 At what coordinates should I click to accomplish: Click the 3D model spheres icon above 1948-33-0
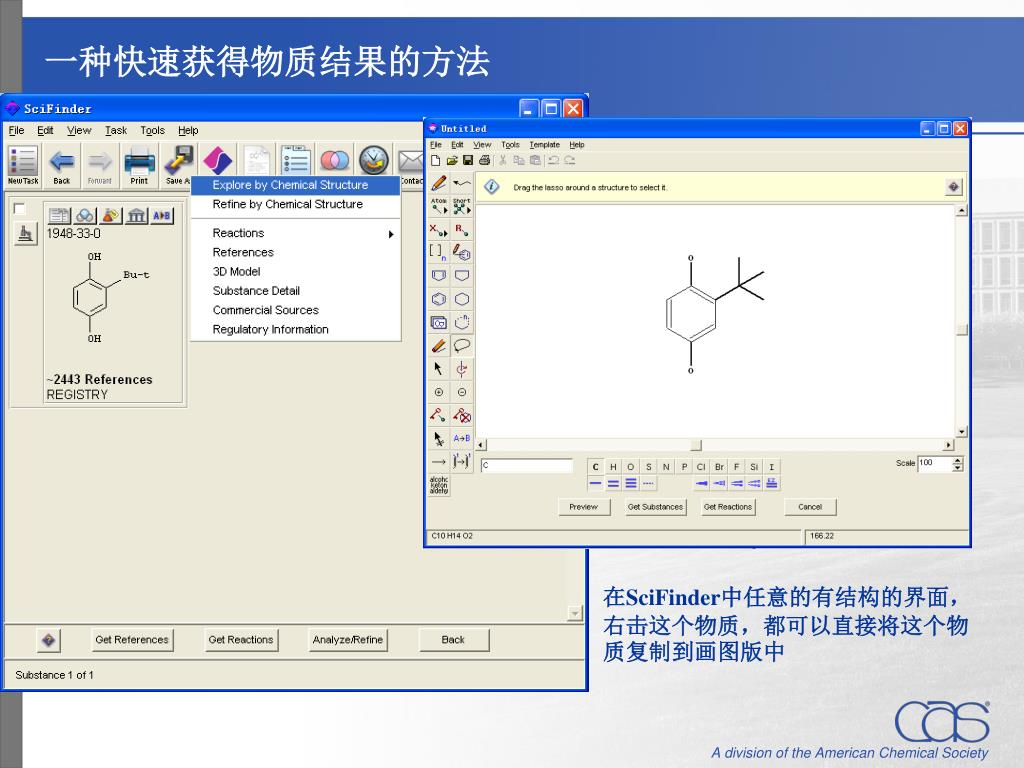point(85,215)
